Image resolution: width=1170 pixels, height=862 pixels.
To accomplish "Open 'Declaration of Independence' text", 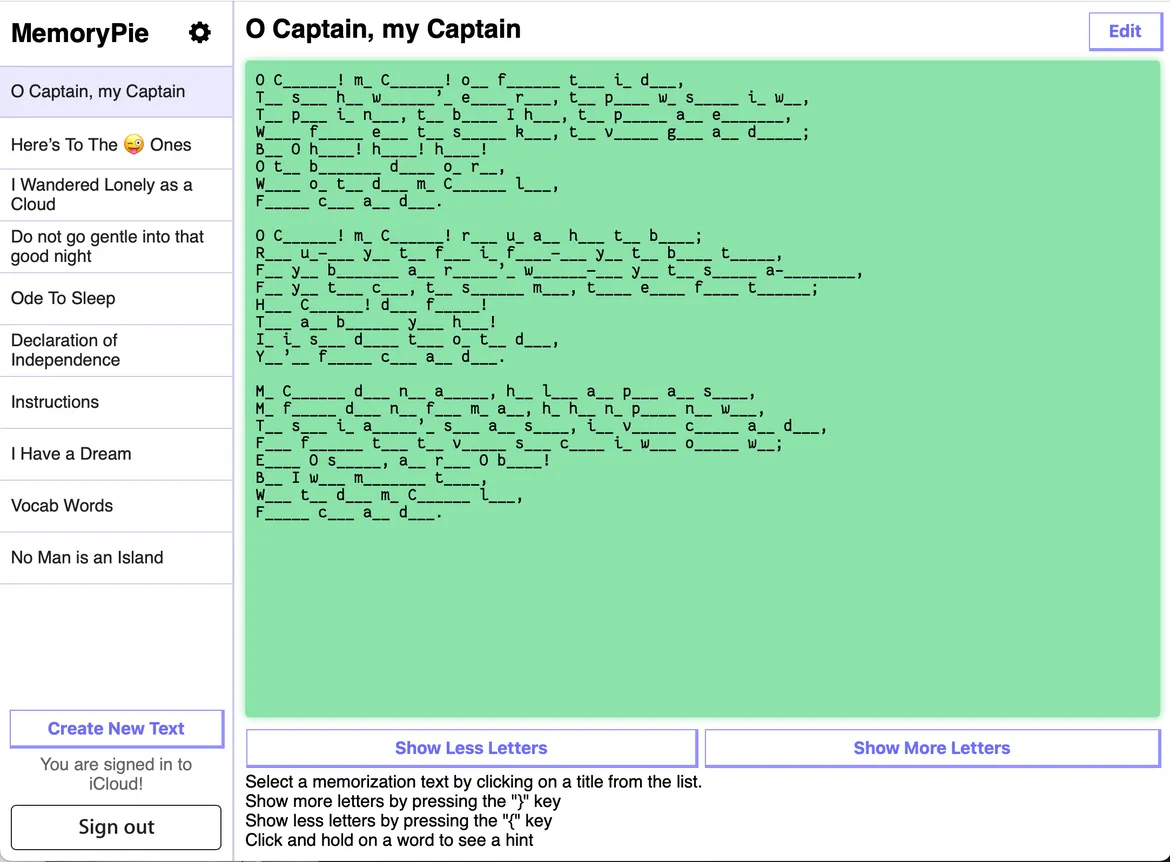I will pos(65,350).
